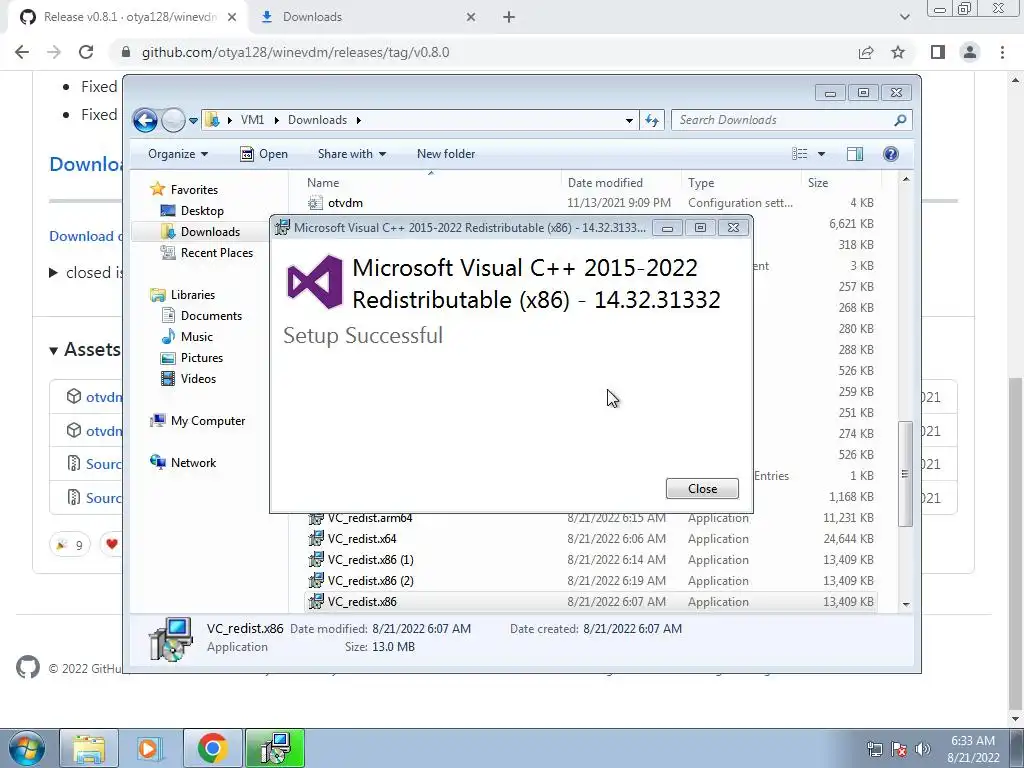
Task: Toggle the preview pane icon
Action: pos(855,154)
